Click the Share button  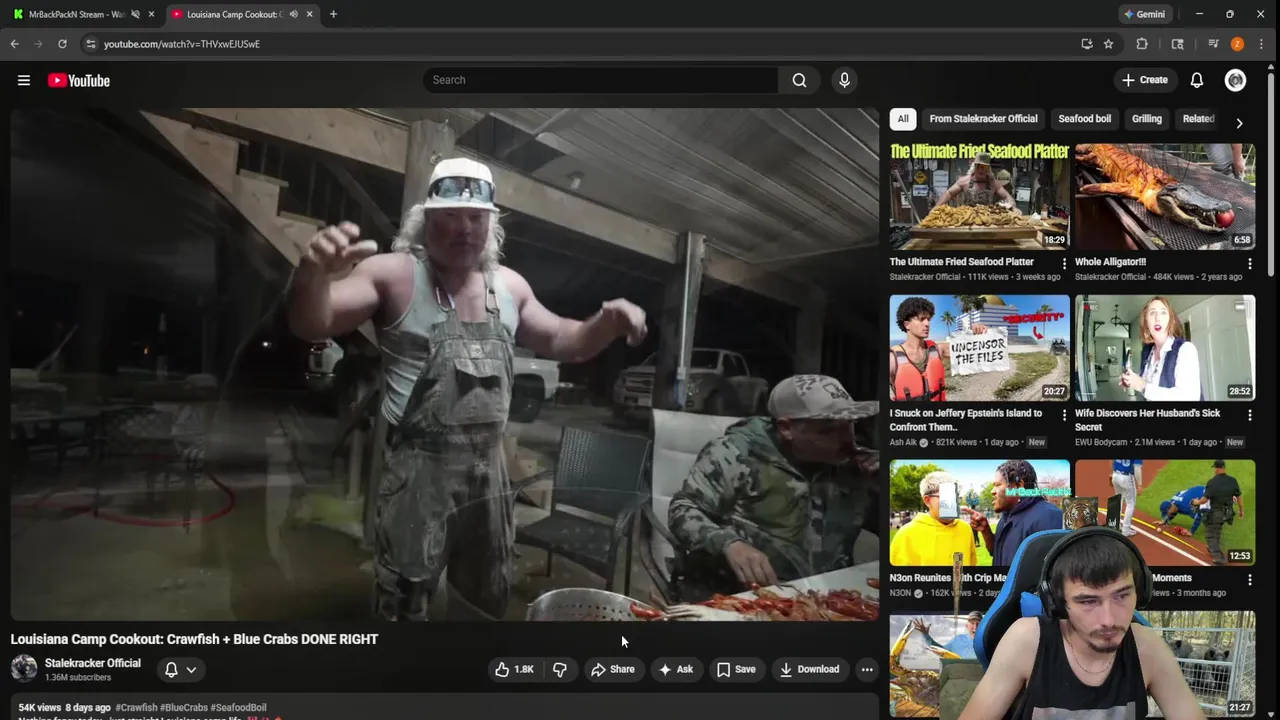coord(612,669)
